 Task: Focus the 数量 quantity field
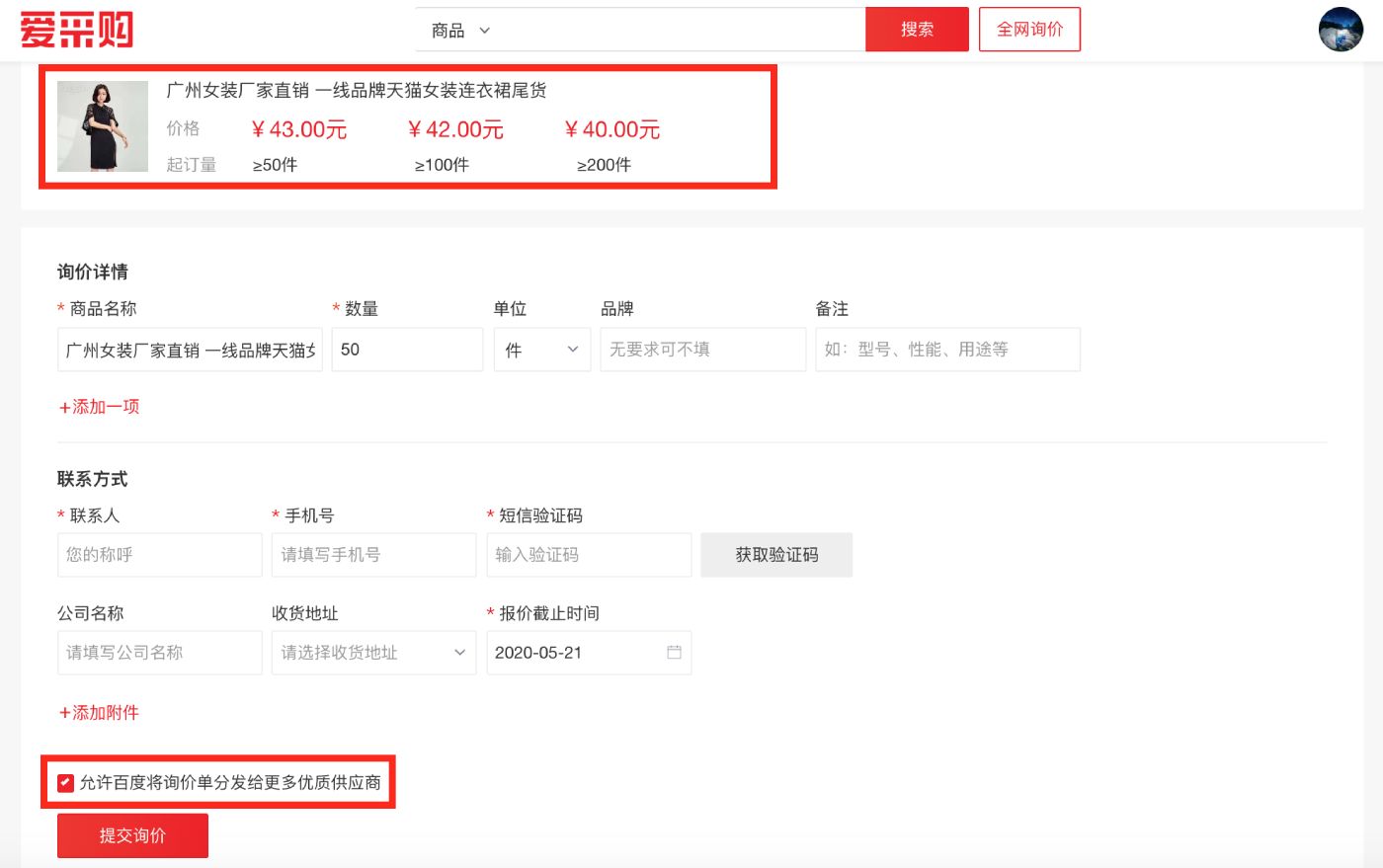coord(407,350)
